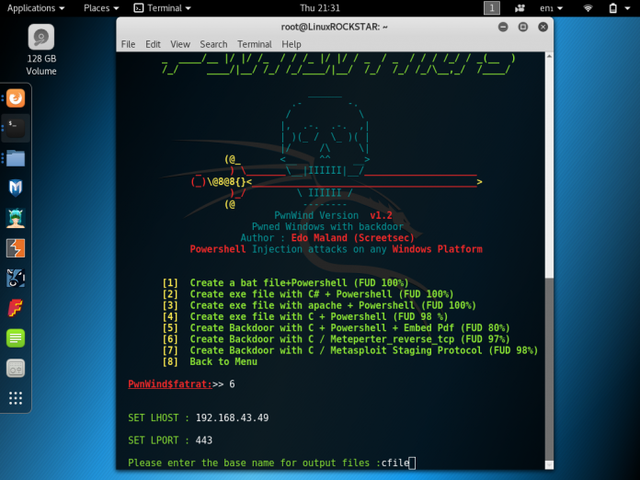Click option [8] Back to Menu

coord(210,362)
